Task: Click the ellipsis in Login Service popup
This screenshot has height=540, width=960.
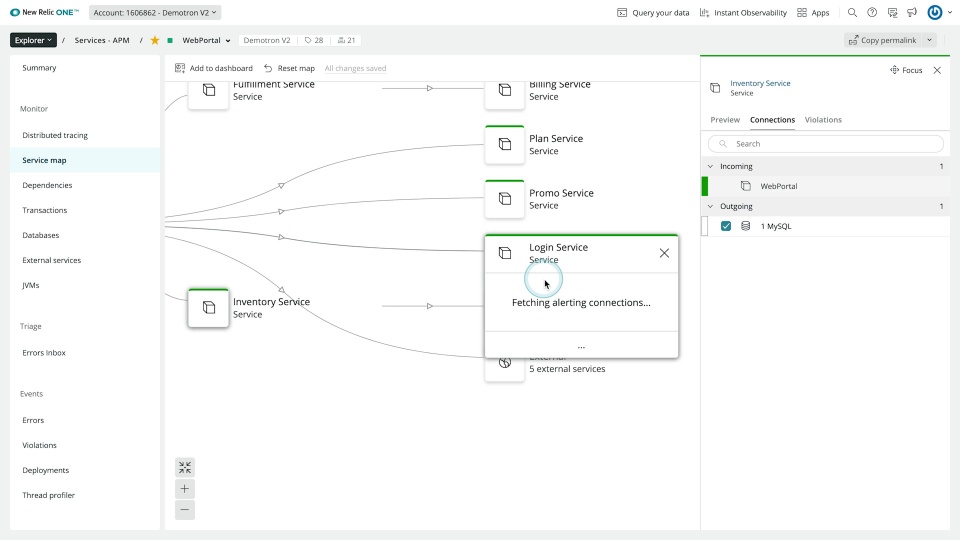Action: (581, 346)
